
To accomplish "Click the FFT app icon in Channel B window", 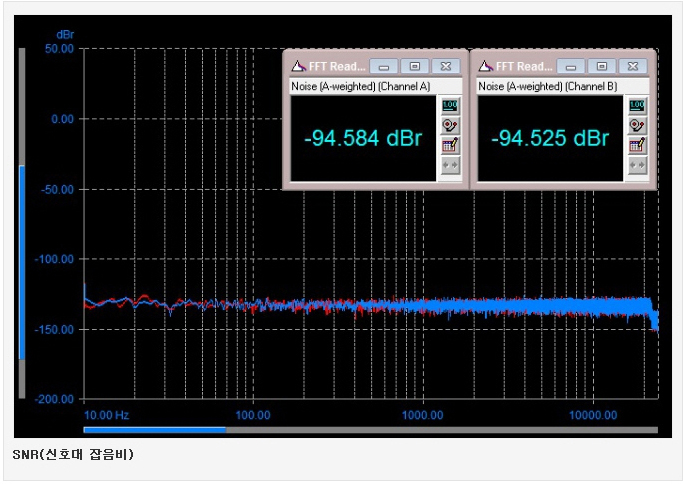I will tap(485, 66).
